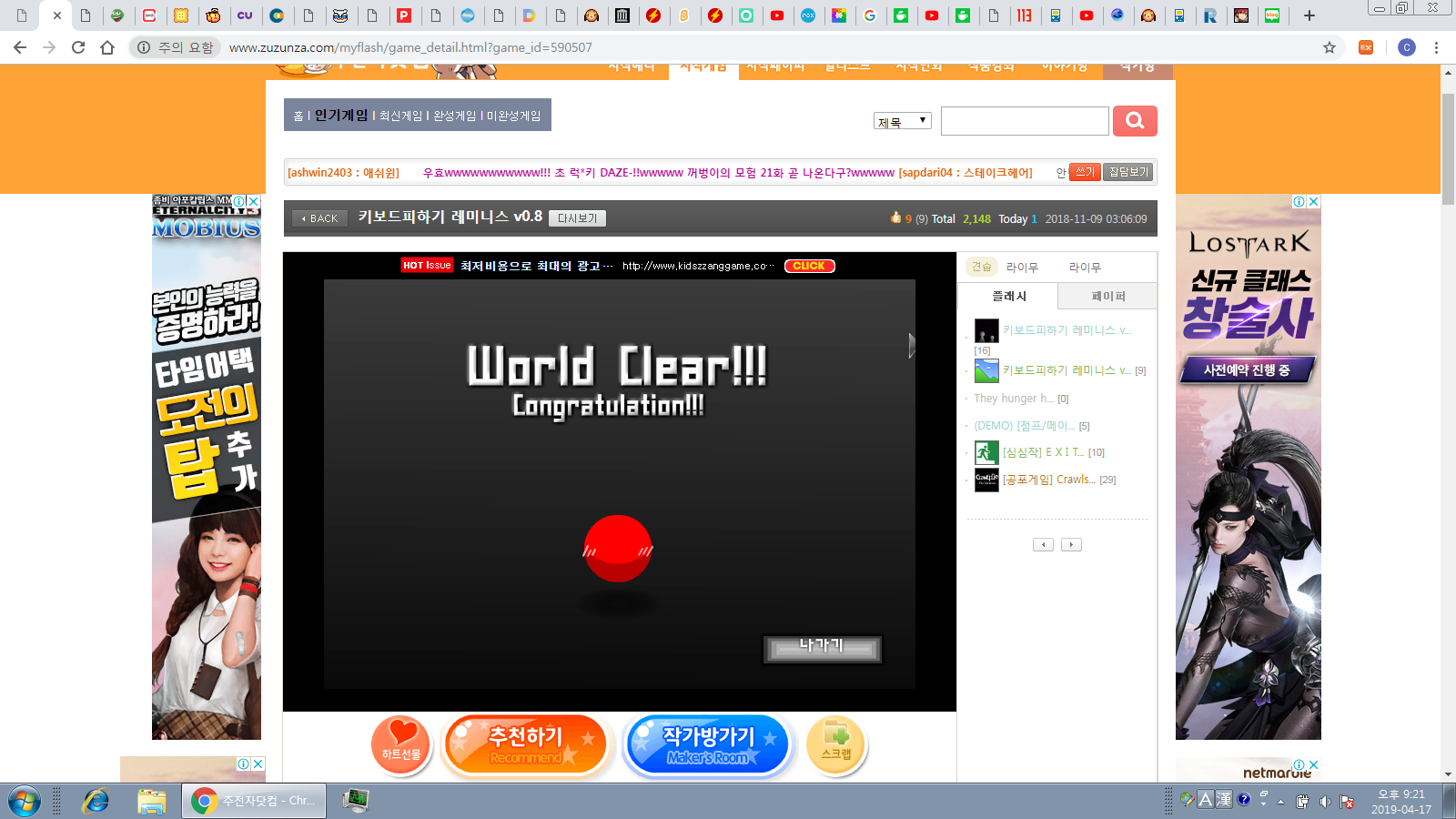Open File Explorer from taskbar
The width and height of the screenshot is (1456, 819).
(x=152, y=801)
